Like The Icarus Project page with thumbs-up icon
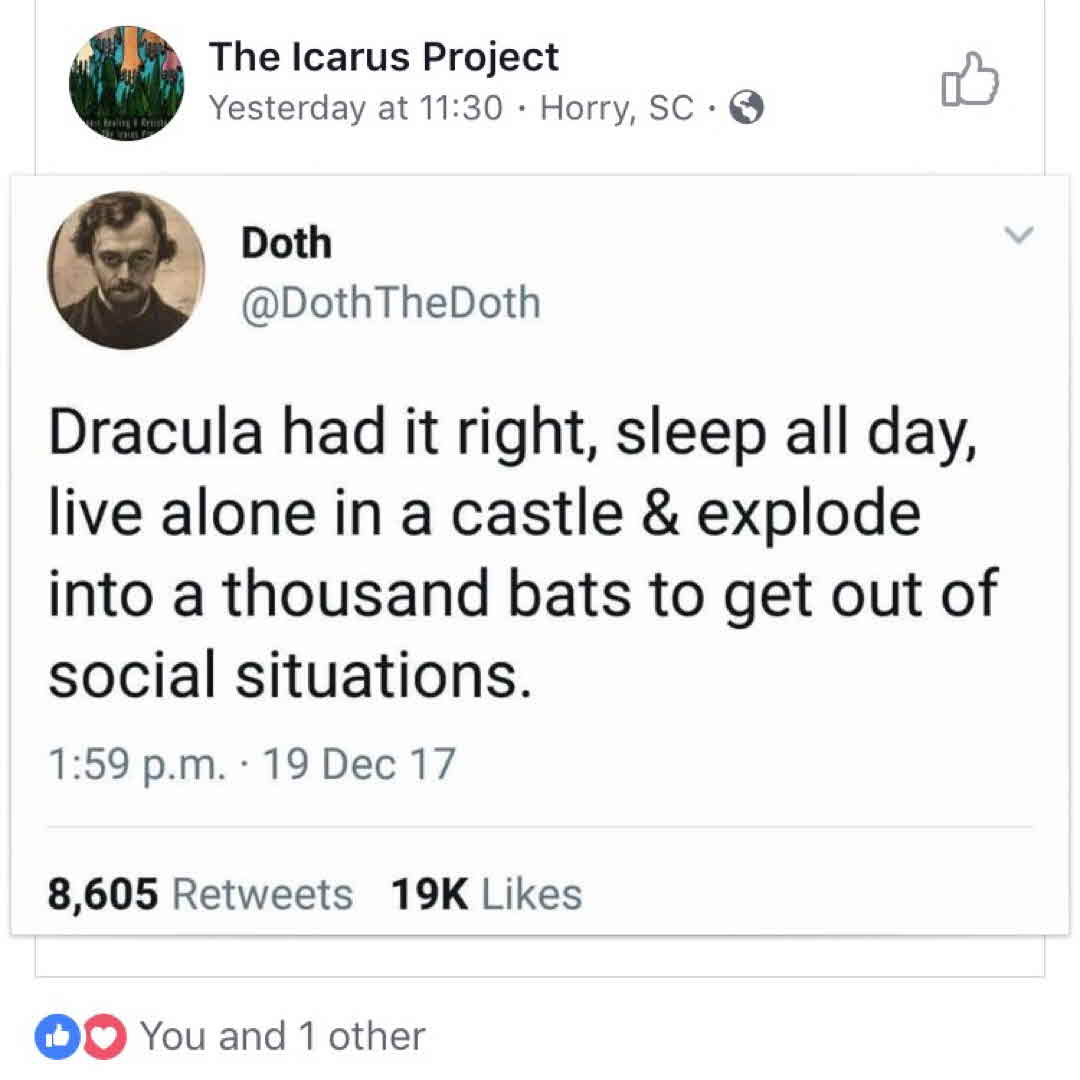This screenshot has height=1080, width=1080. pyautogui.click(x=969, y=80)
